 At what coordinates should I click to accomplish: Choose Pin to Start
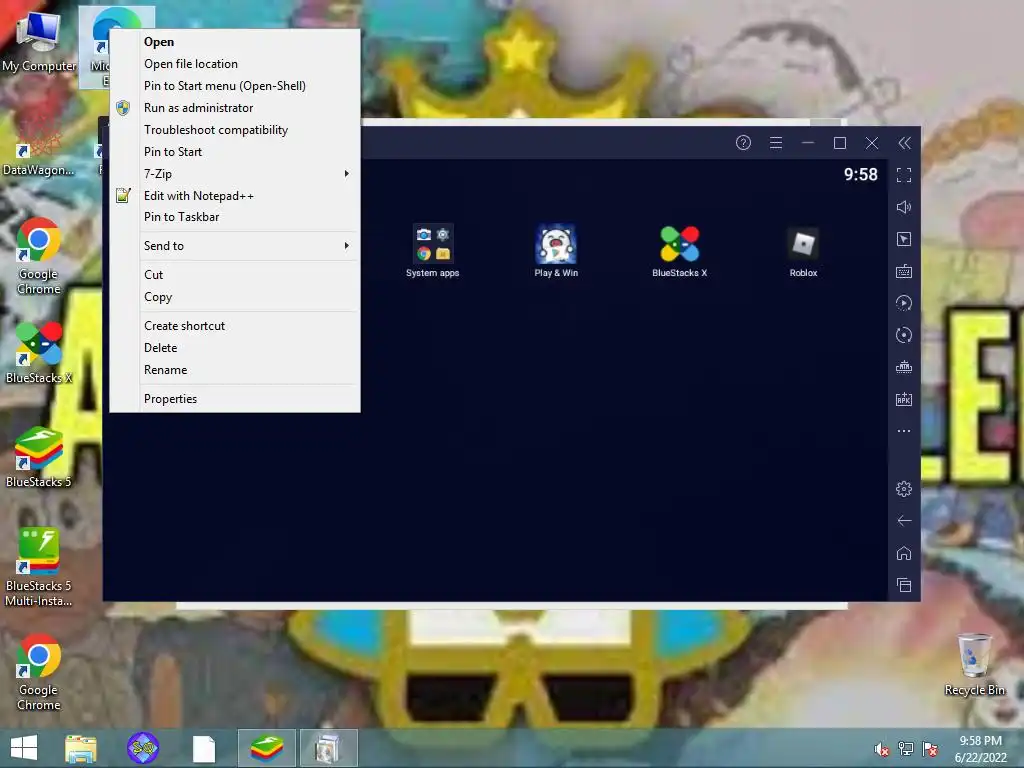(x=235, y=152)
